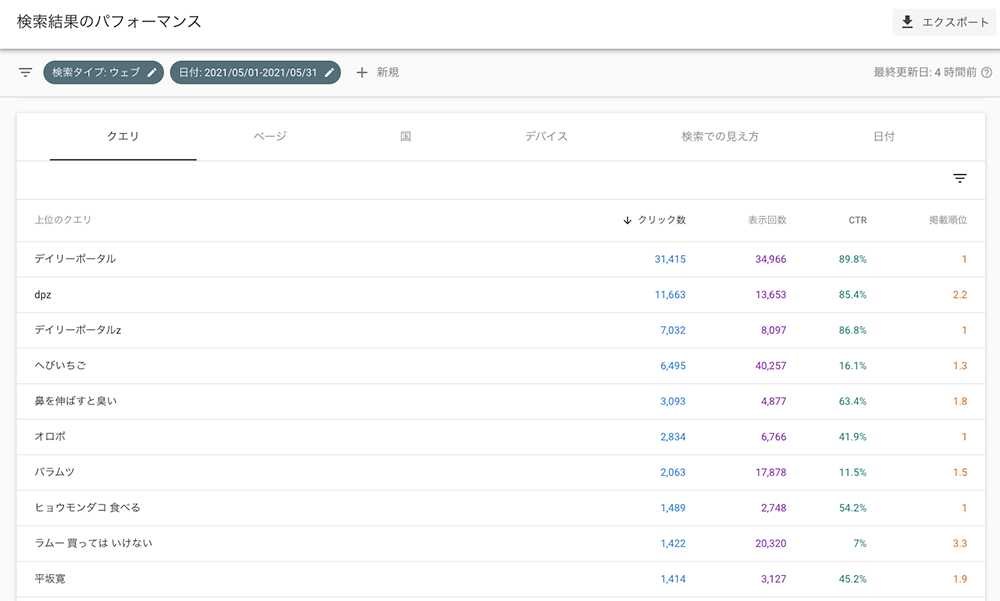Click the 11.5% CTR value
Viewport: 1000px width, 601px height.
click(x=853, y=473)
